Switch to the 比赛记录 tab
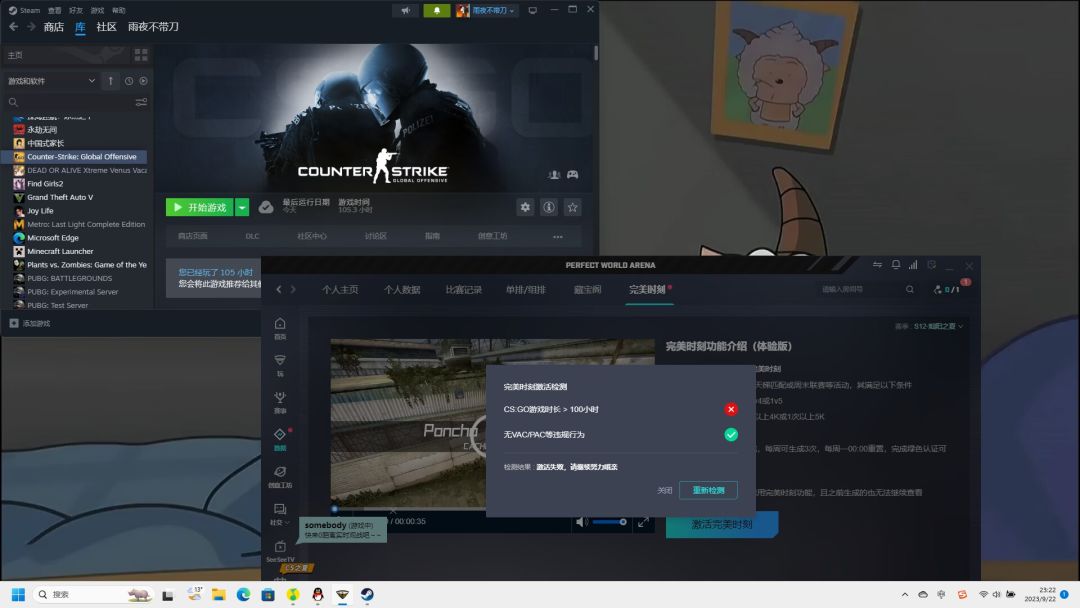 [464, 290]
